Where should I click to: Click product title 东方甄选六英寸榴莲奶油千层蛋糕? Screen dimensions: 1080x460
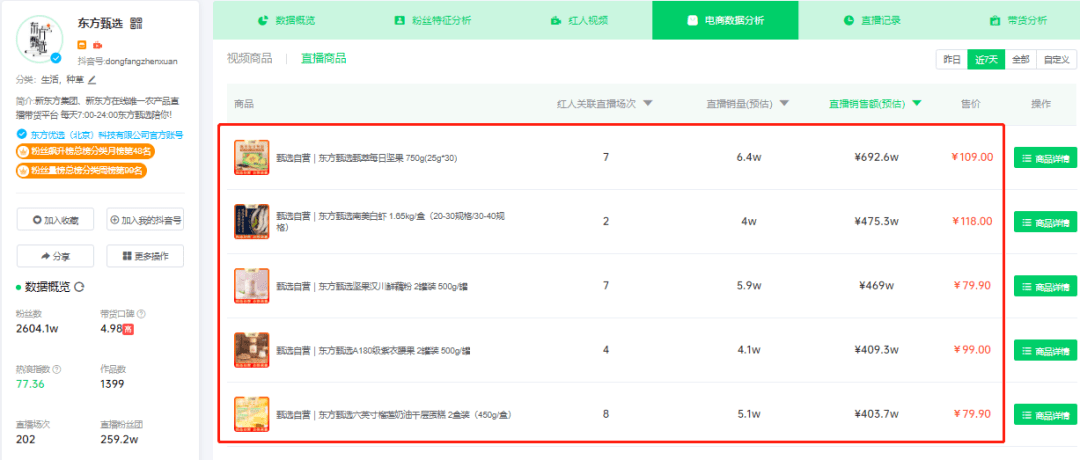click(x=393, y=415)
